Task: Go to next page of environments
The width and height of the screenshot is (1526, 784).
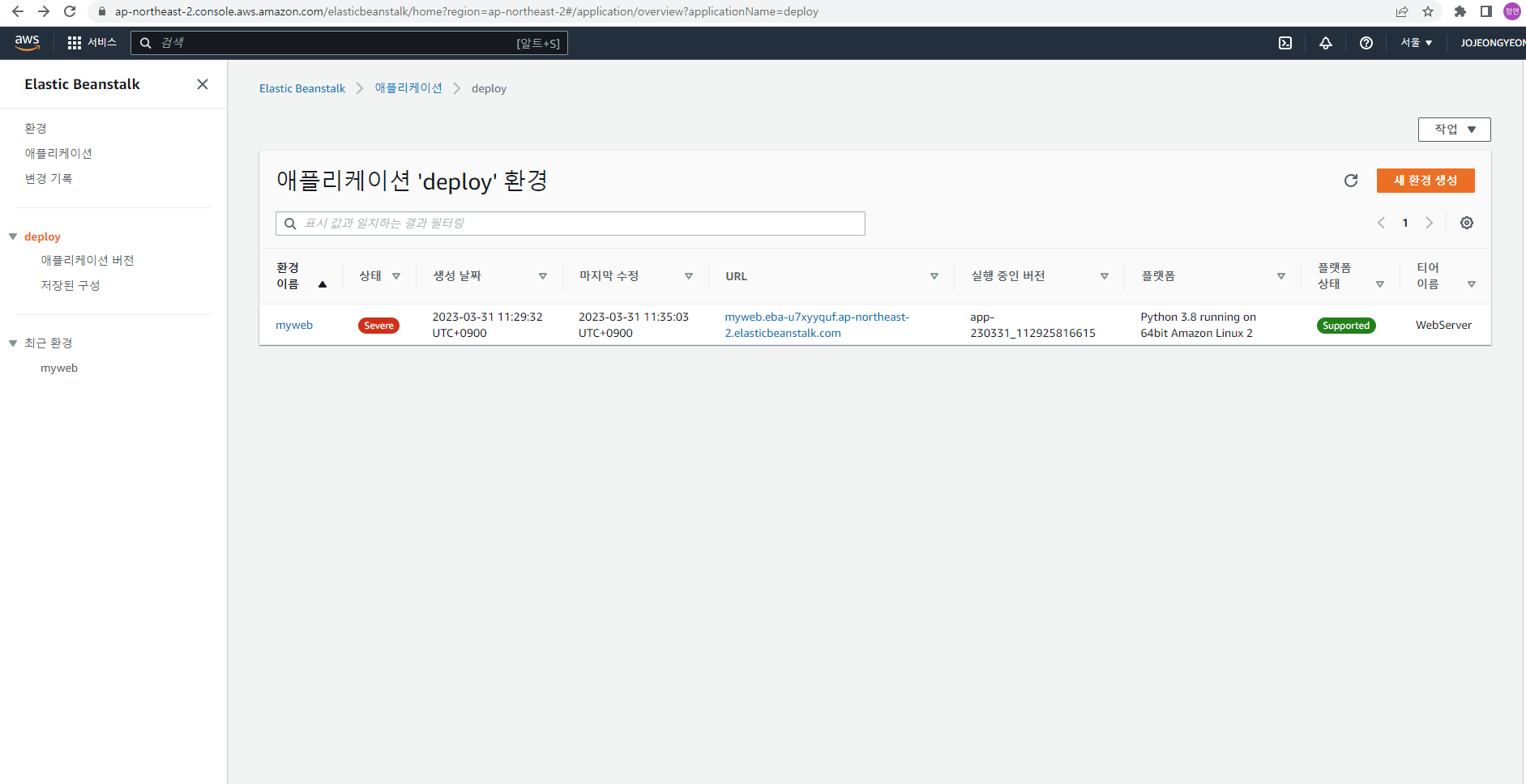Action: tap(1430, 223)
